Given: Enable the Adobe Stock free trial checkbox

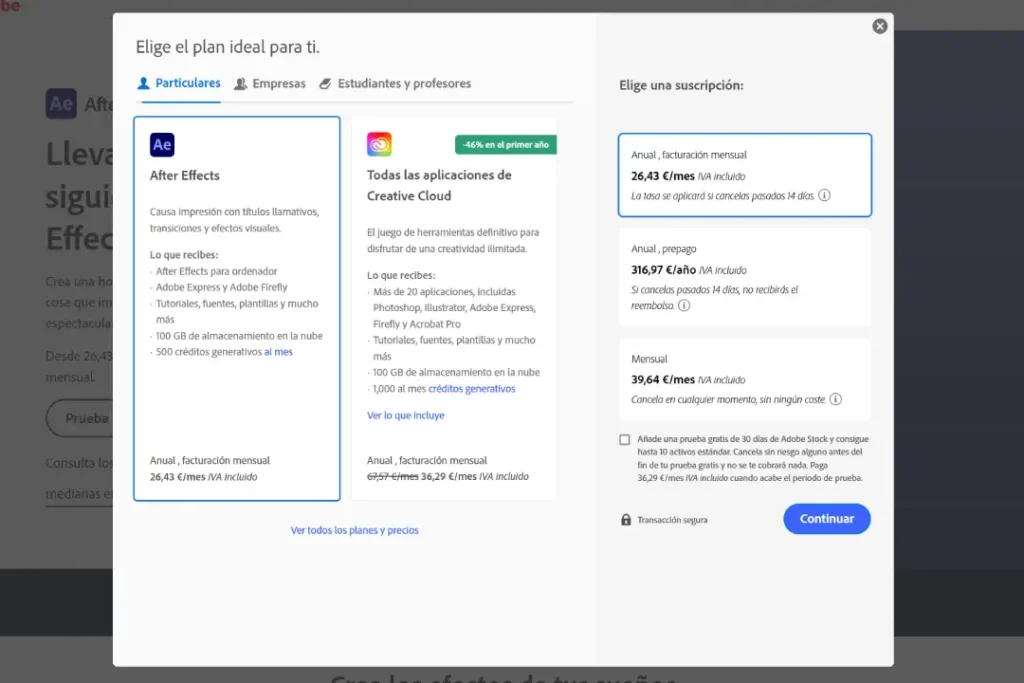Looking at the screenshot, I should pos(625,440).
